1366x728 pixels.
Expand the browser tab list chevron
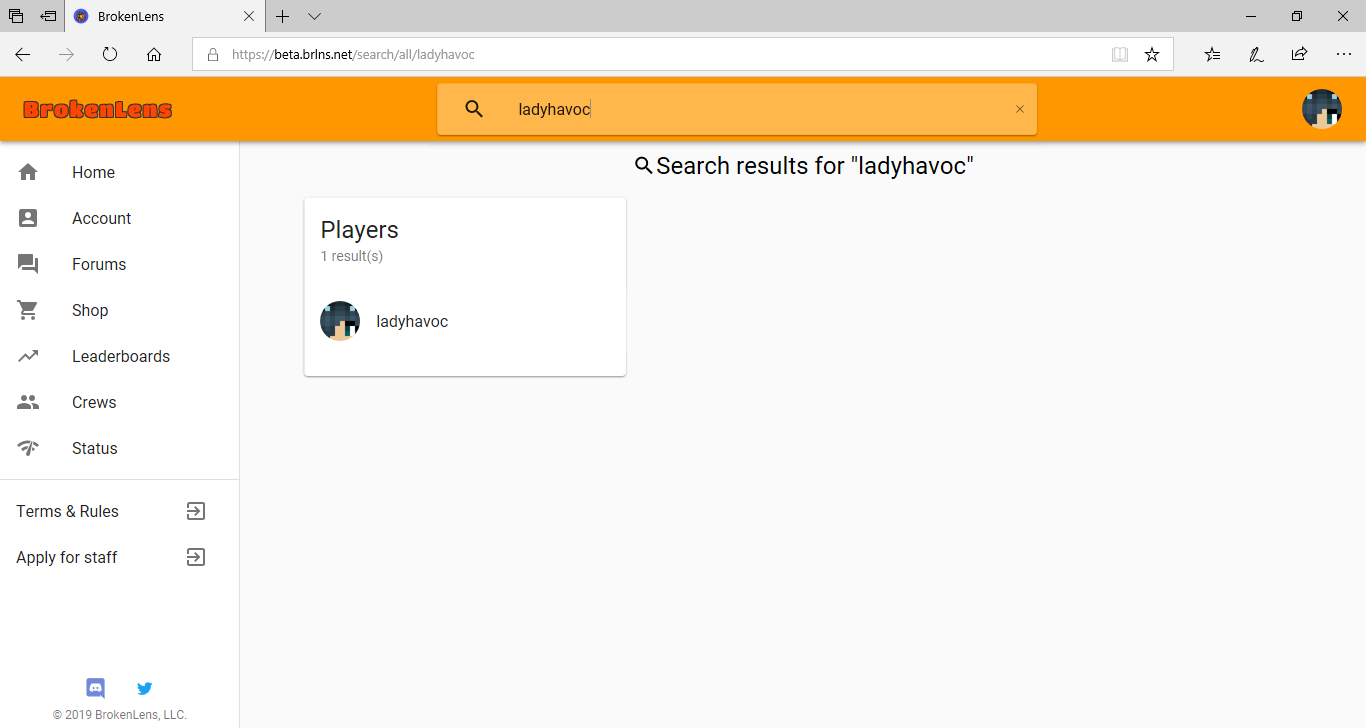coord(314,16)
